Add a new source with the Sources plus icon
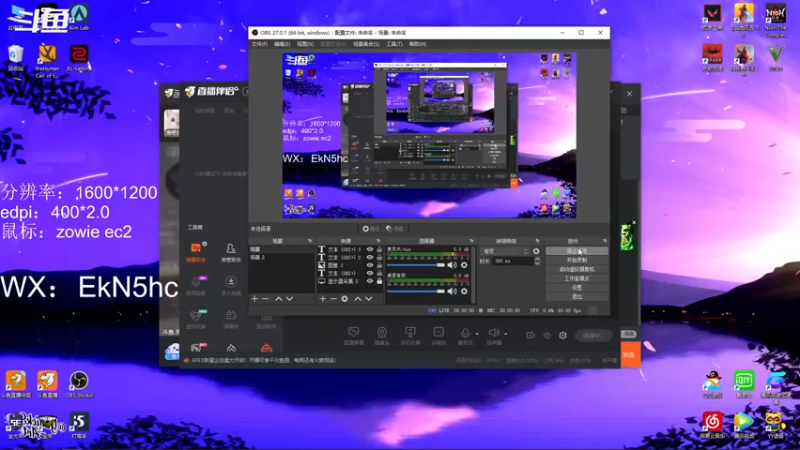 [322, 299]
